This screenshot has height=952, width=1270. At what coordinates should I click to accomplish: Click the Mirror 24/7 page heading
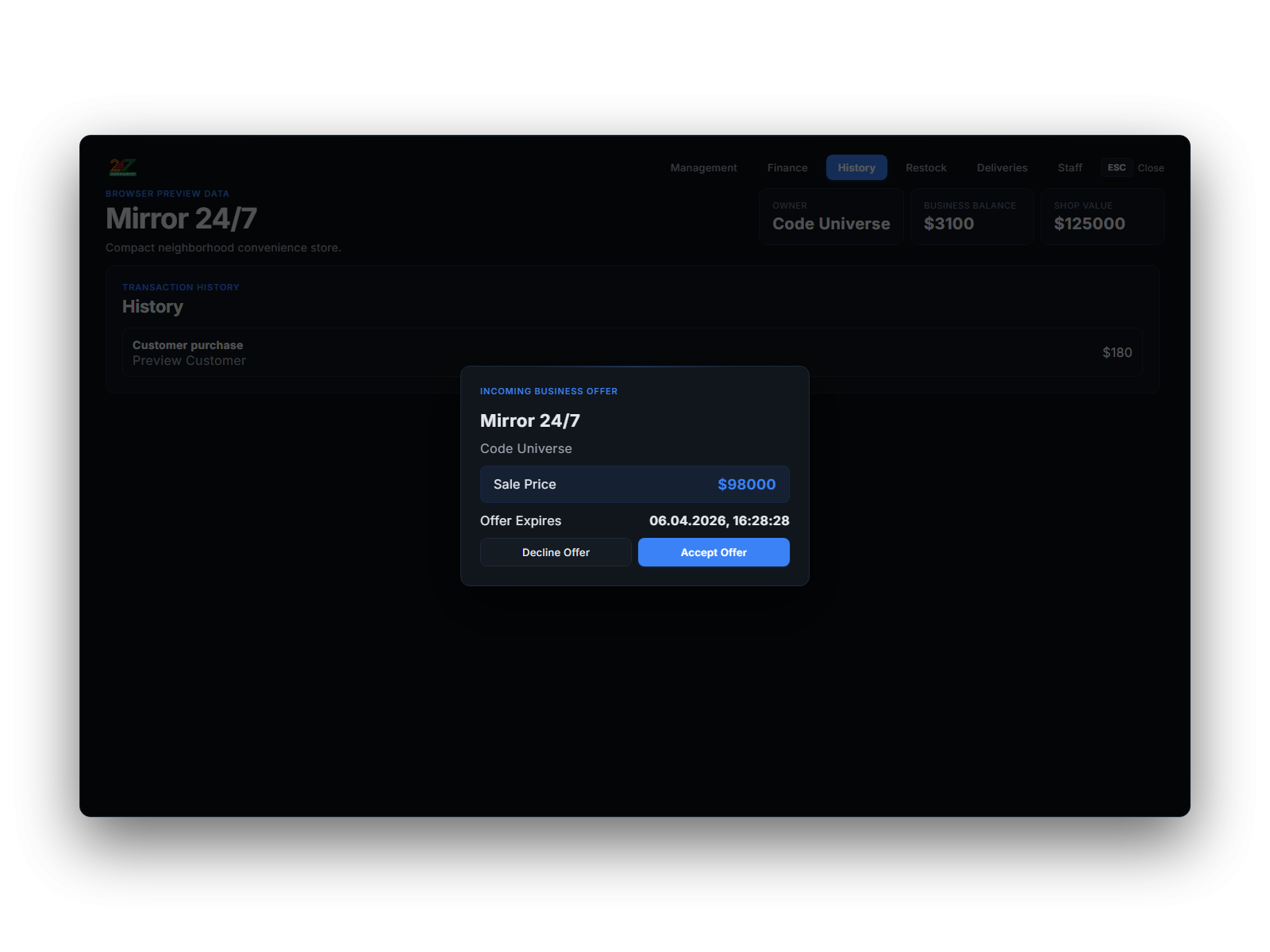pyautogui.click(x=181, y=218)
